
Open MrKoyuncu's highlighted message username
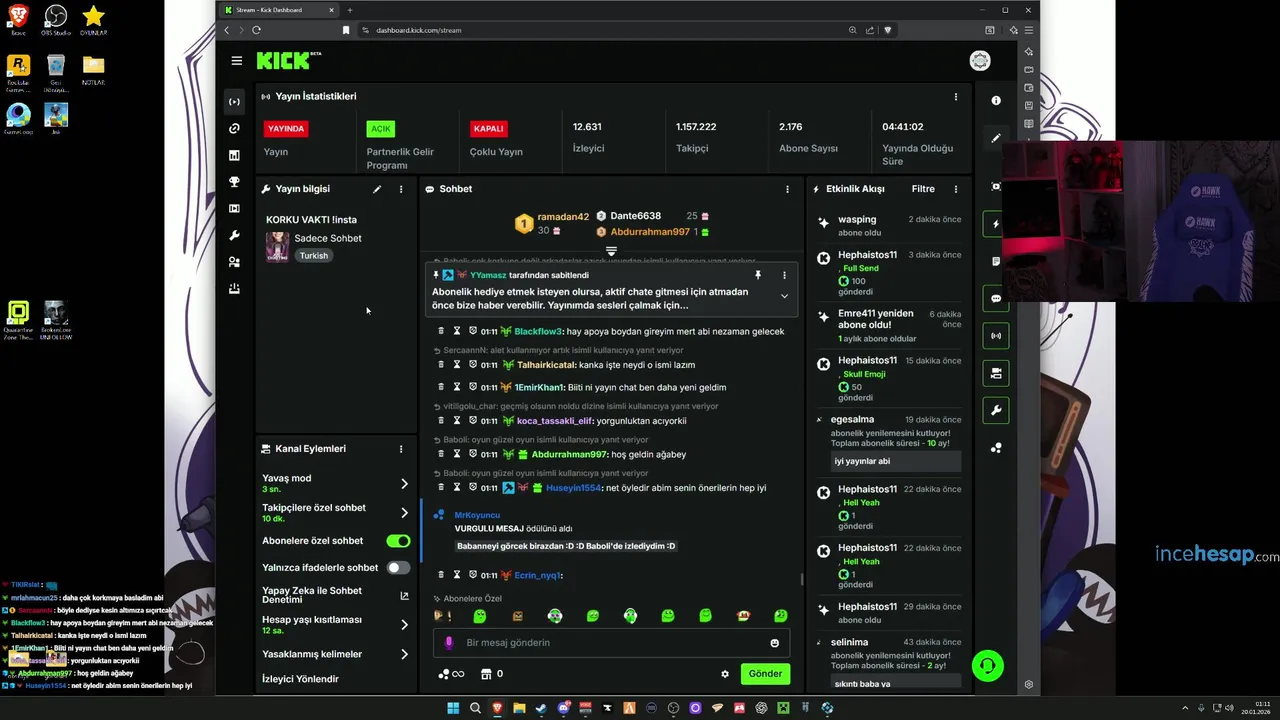(477, 515)
